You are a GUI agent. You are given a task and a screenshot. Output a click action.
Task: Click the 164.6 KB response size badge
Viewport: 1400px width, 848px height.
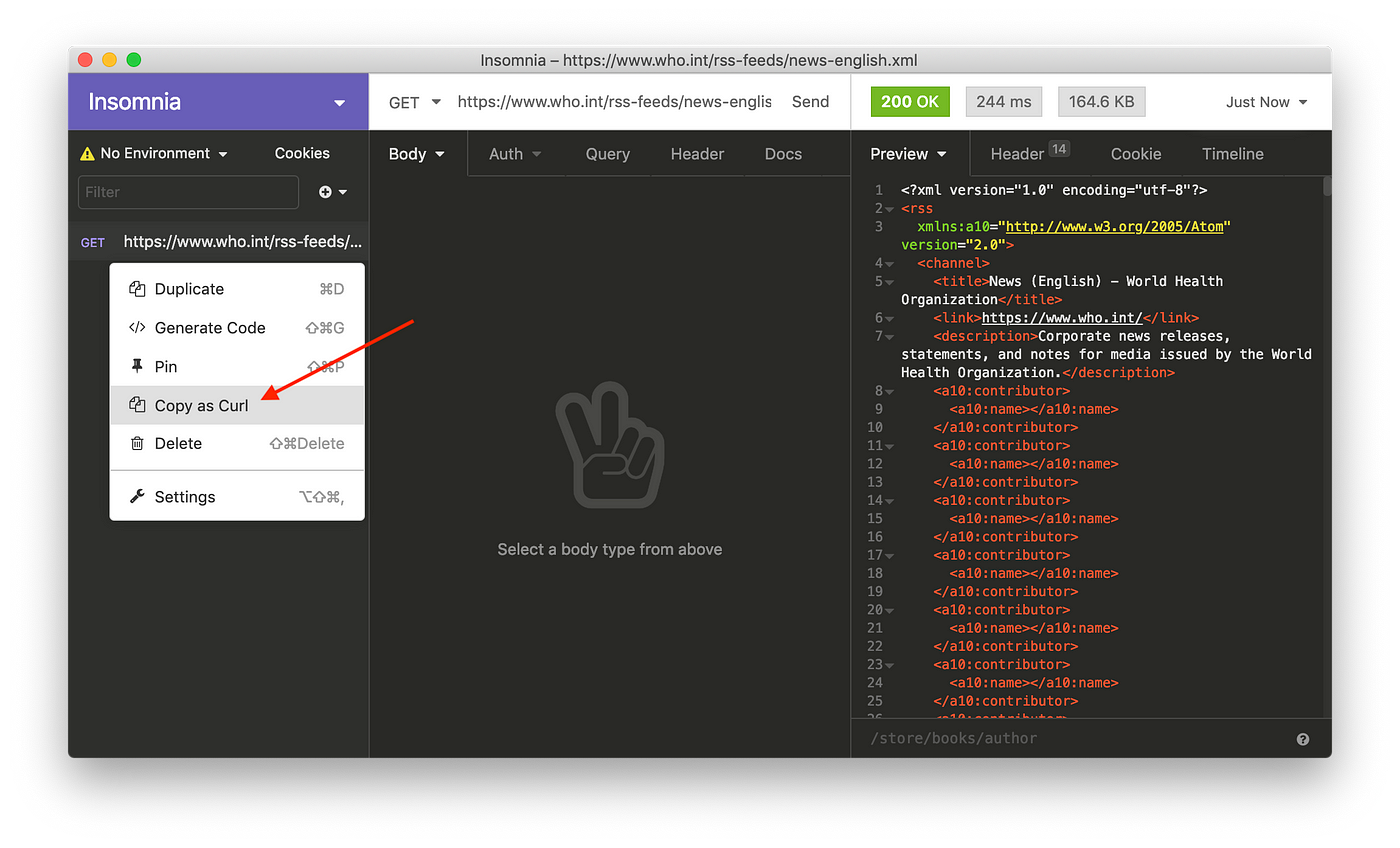[1101, 102]
